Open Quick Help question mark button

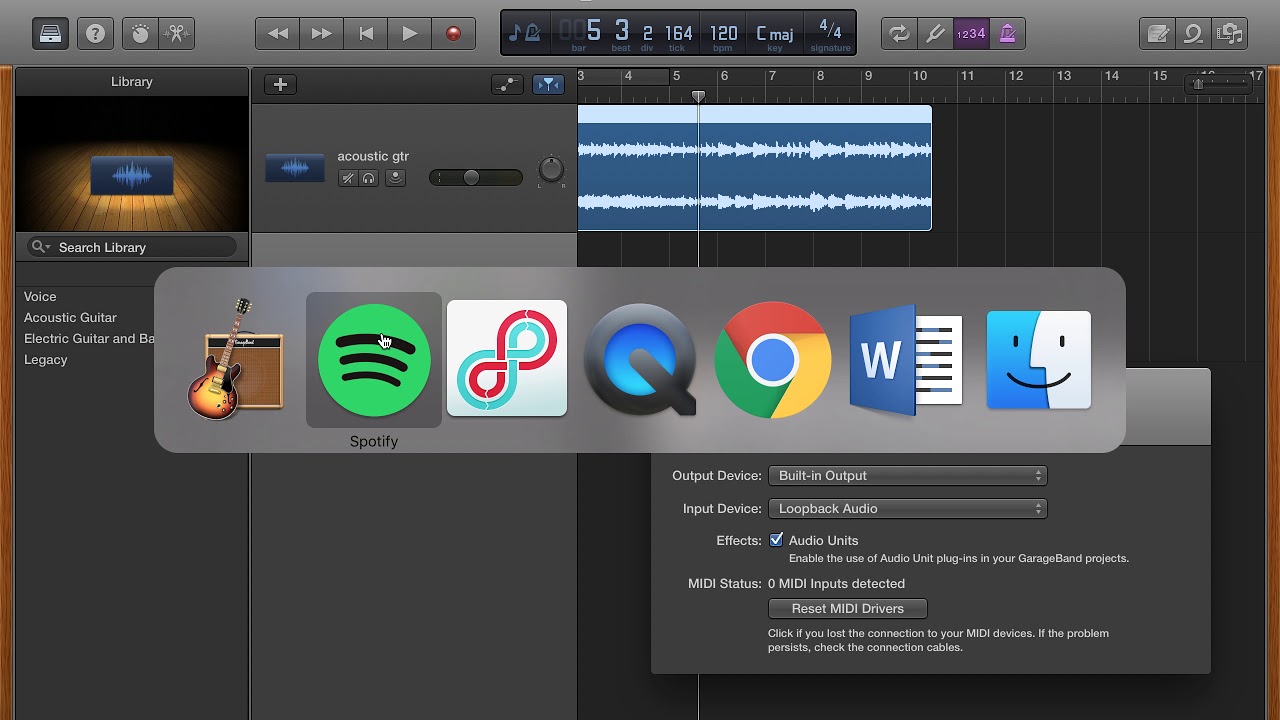[95, 33]
